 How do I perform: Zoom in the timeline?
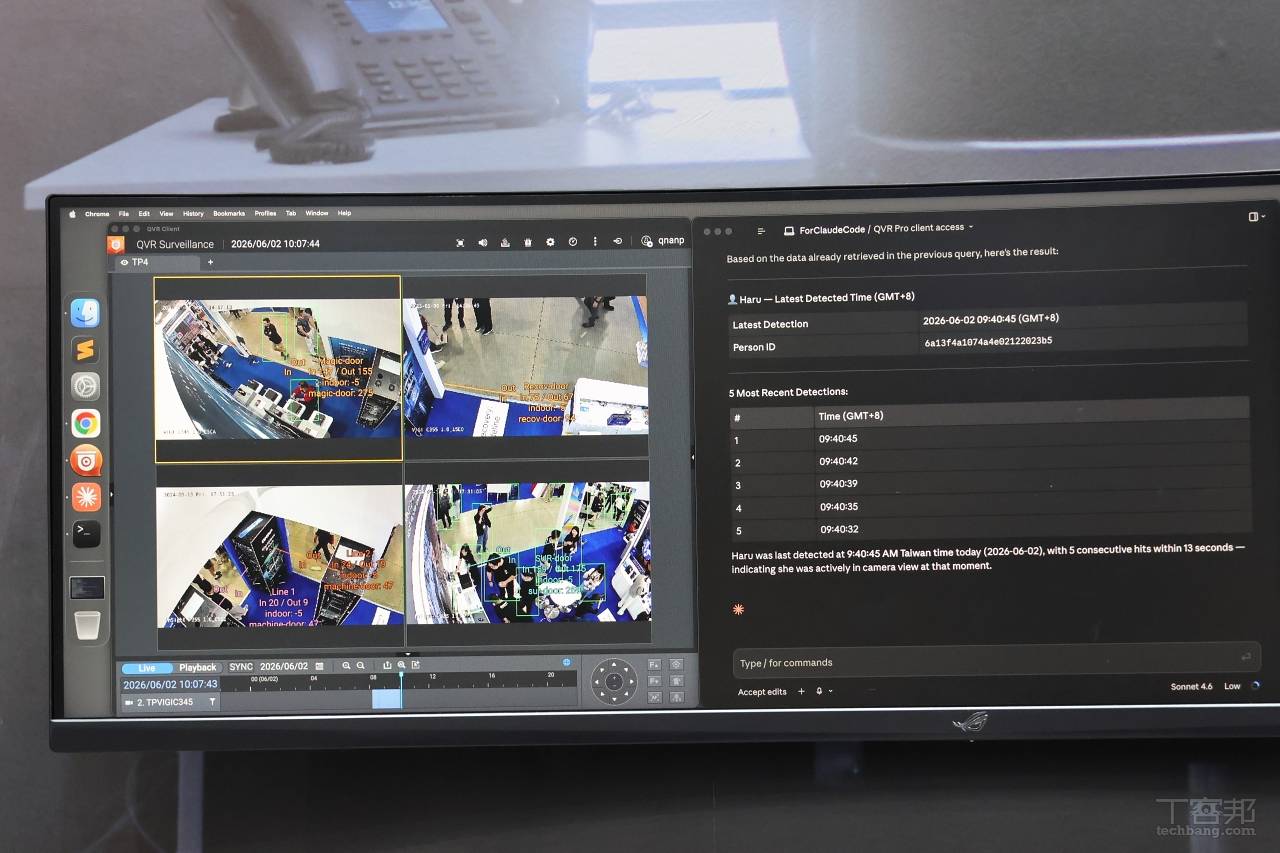click(x=347, y=666)
